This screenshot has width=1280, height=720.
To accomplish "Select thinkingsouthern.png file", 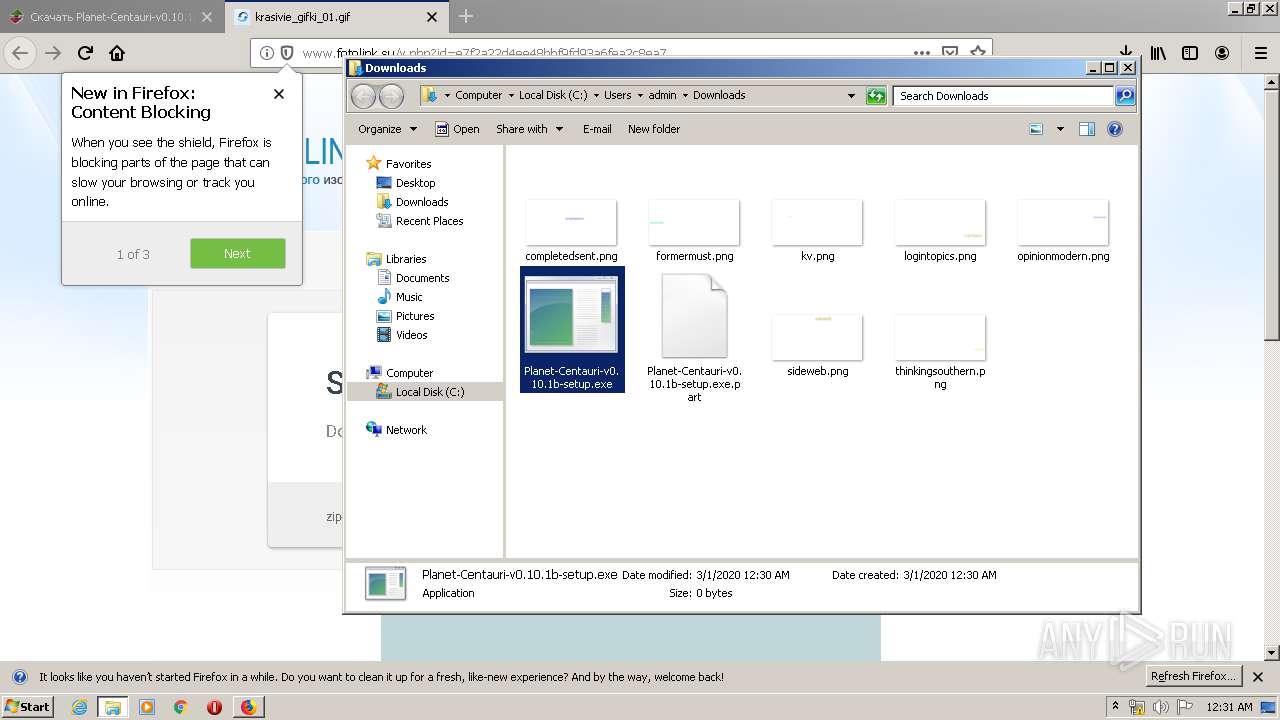I will point(940,352).
